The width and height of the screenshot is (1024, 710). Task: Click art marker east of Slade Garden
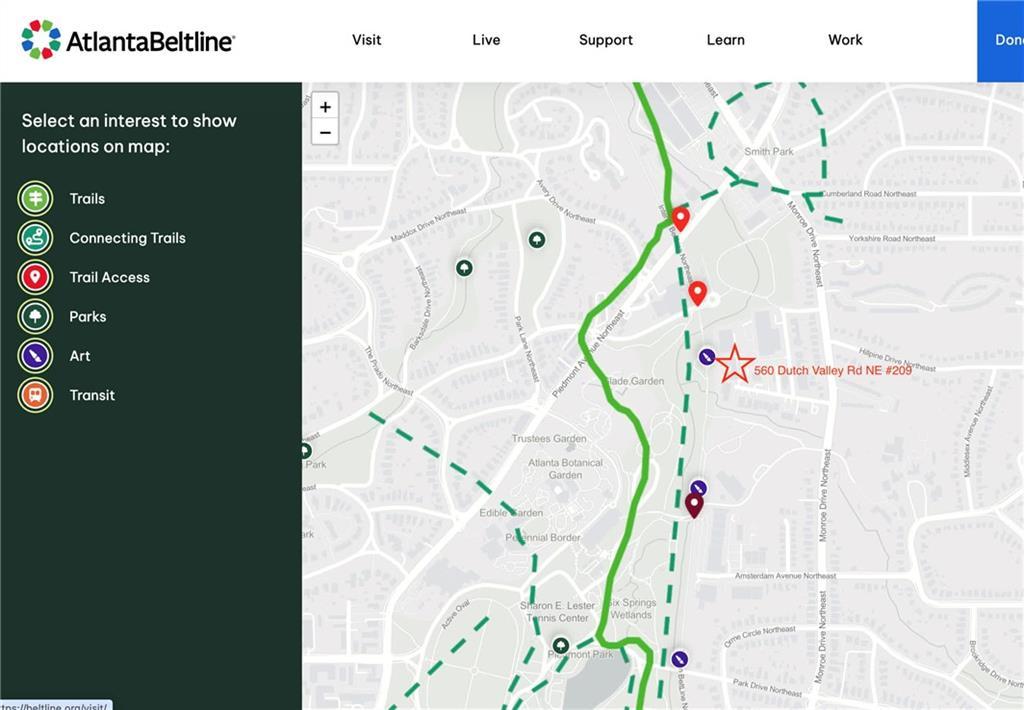[707, 357]
